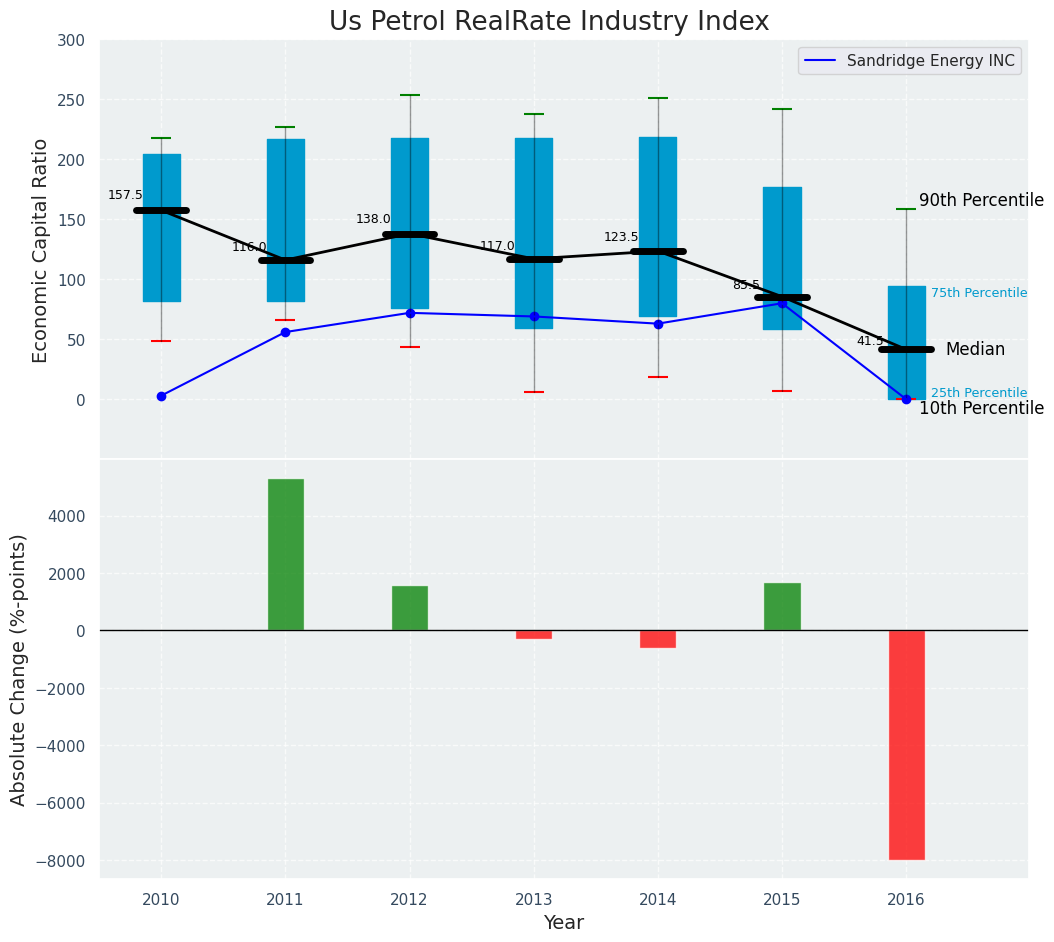Screen dimensions: 1054x942
Task: Click the 138.0 median label for 2012
Action: pyautogui.click(x=373, y=219)
